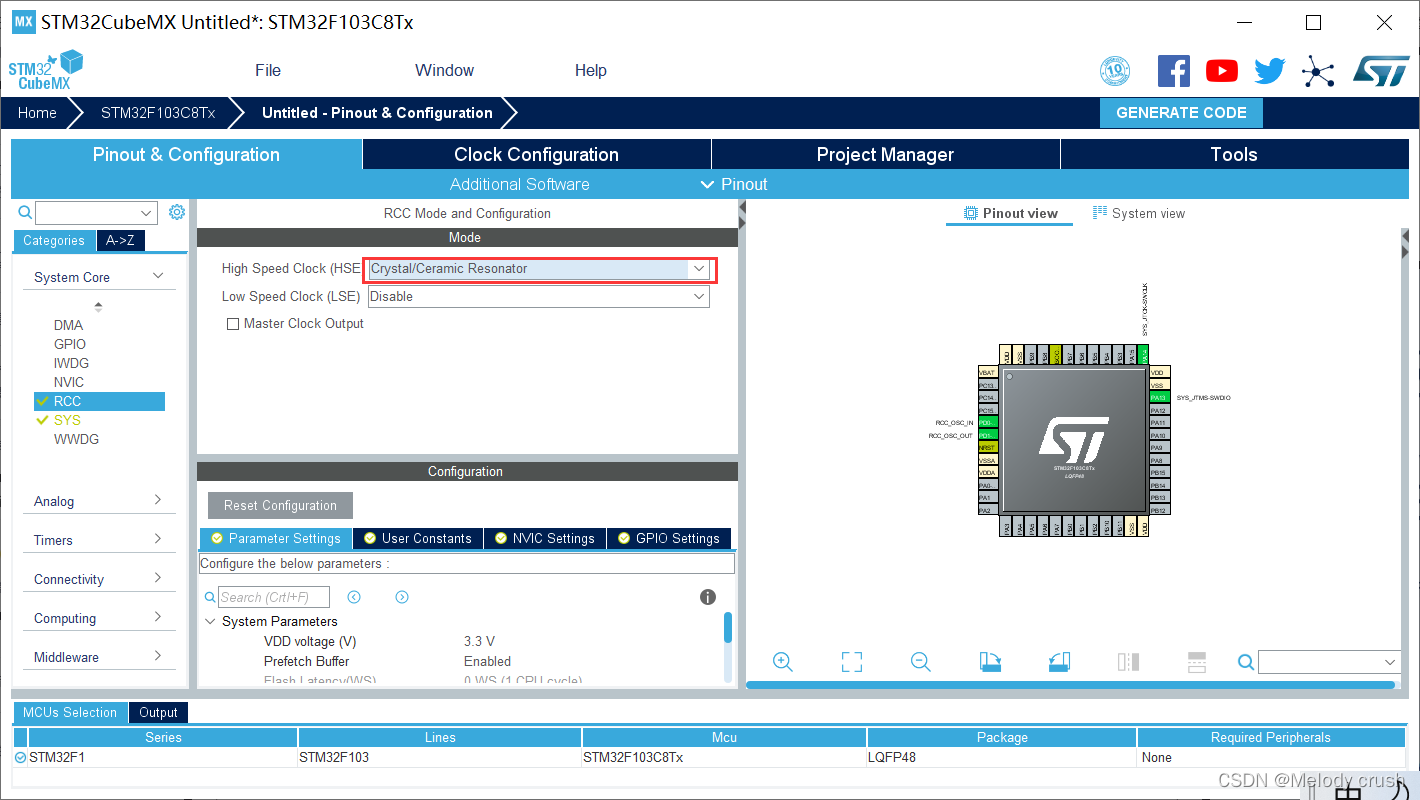Select GPIO in System Core
This screenshot has height=800, width=1420.
coord(70,344)
